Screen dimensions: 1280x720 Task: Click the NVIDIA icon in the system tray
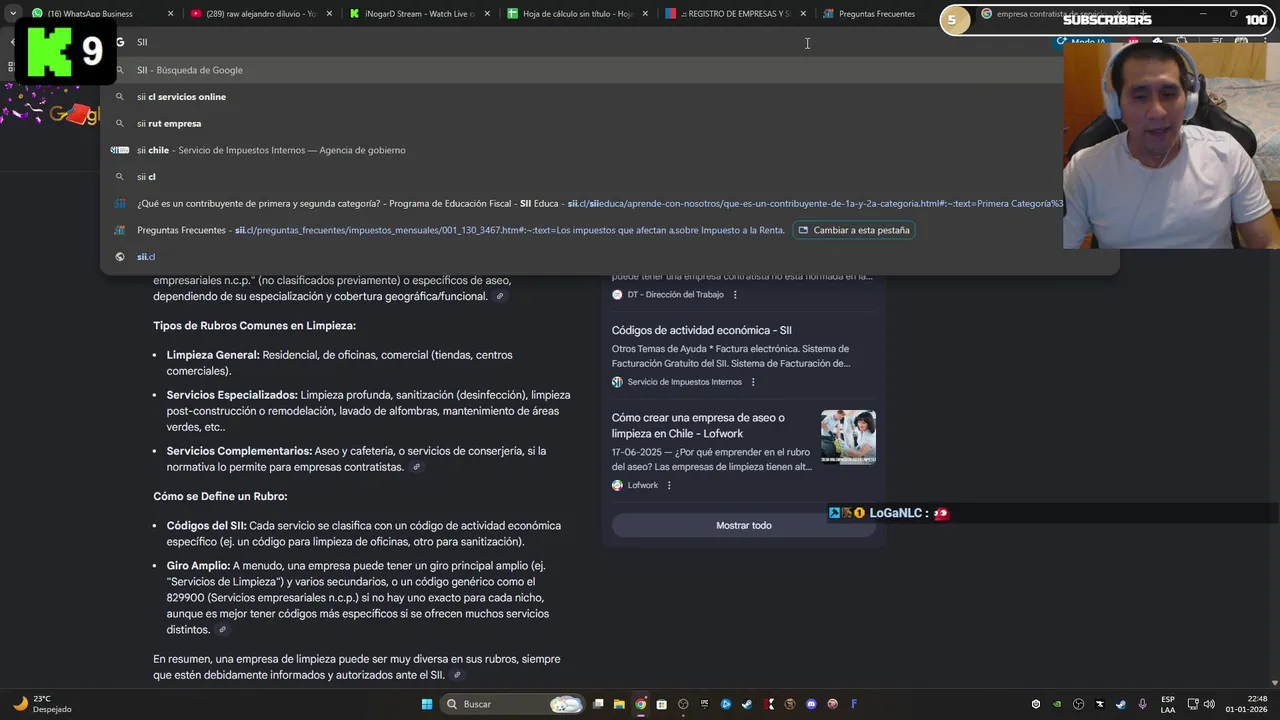pyautogui.click(x=1057, y=704)
